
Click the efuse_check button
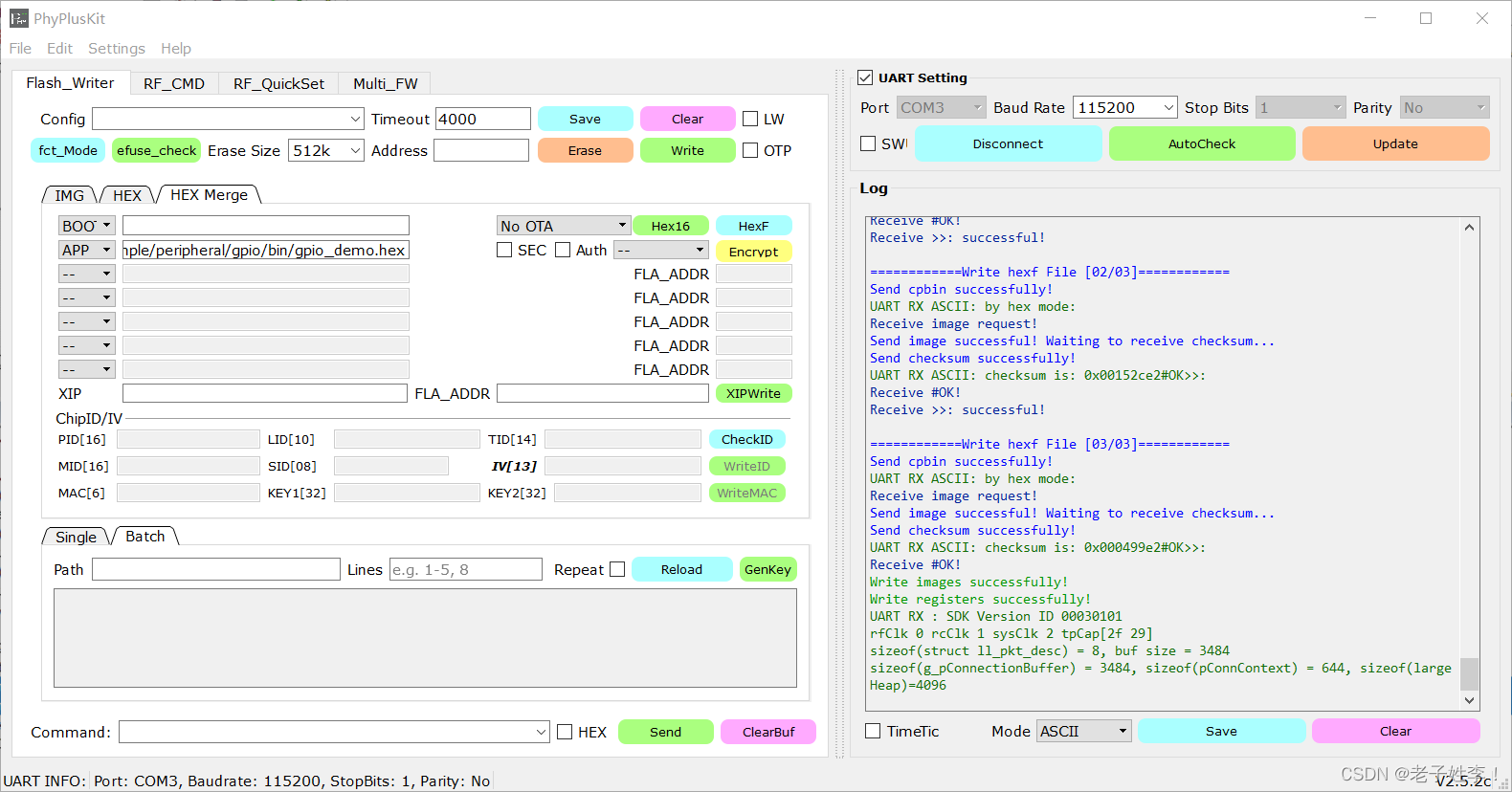(157, 150)
